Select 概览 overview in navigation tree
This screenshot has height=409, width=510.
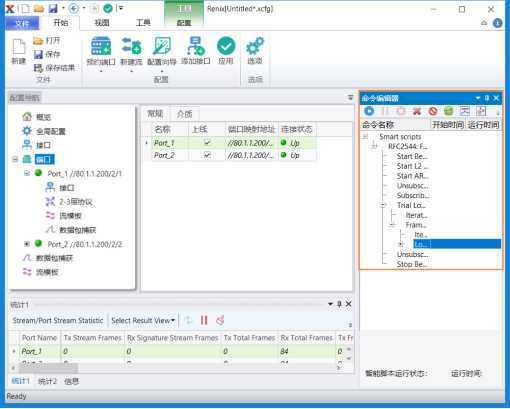point(43,117)
